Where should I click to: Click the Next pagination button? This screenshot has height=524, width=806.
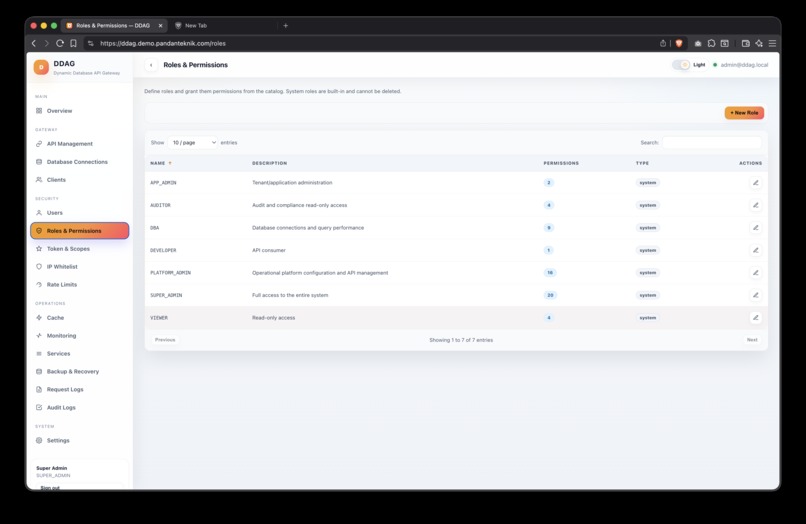click(x=752, y=340)
